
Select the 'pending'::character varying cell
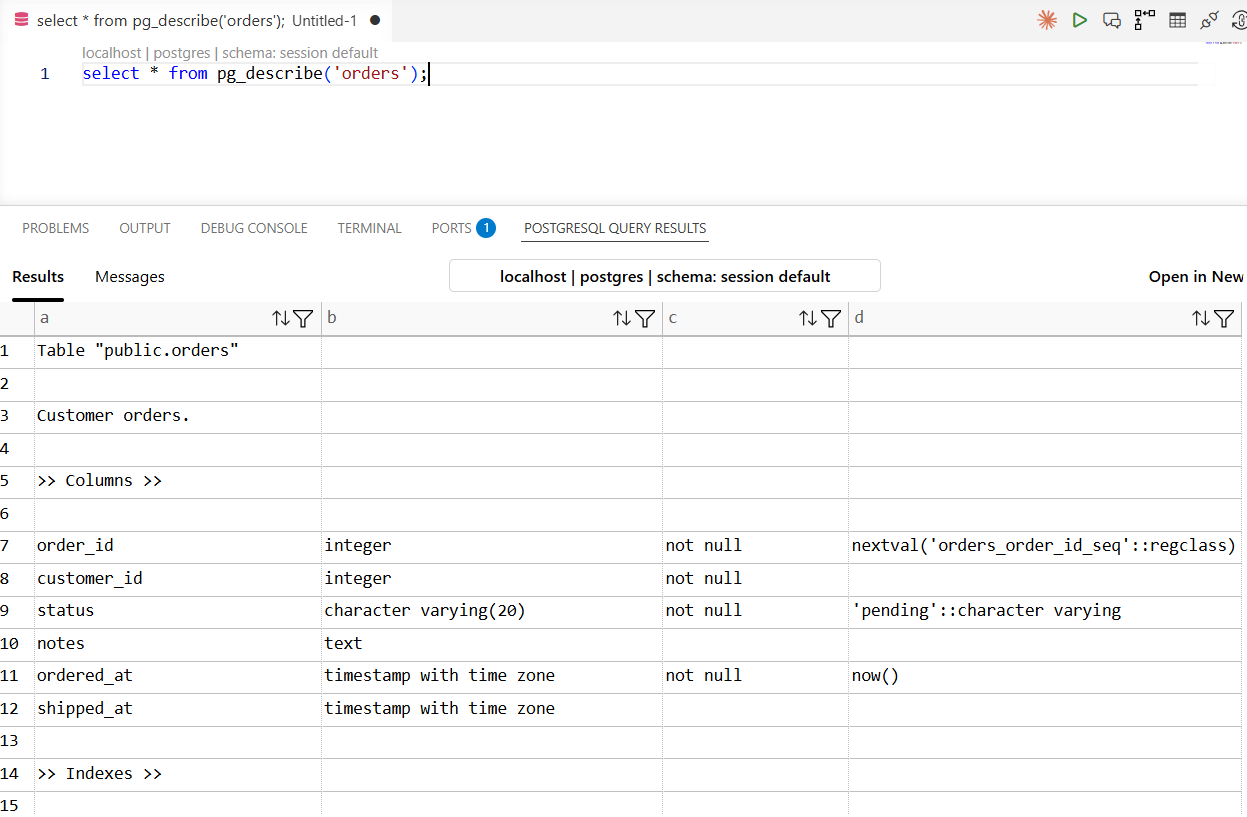pyautogui.click(x=1044, y=611)
